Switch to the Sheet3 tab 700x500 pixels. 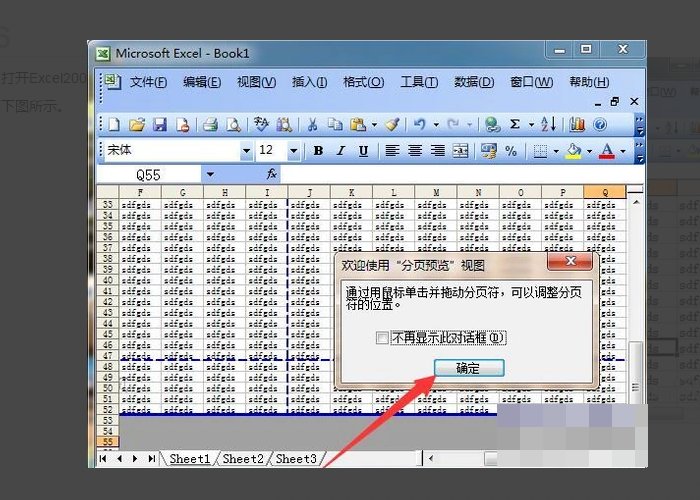296,458
